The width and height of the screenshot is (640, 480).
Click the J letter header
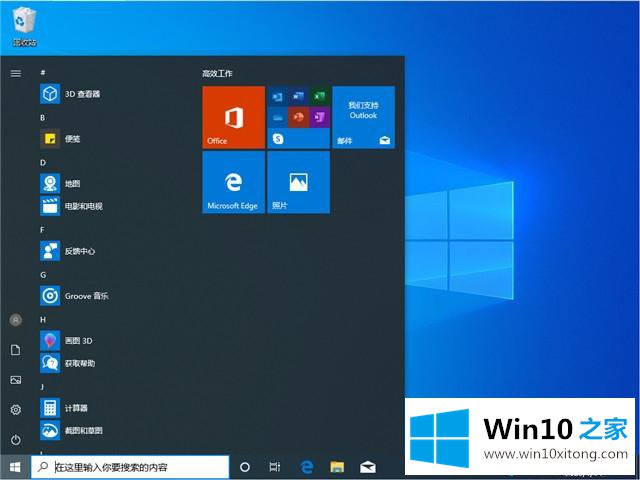click(x=42, y=387)
